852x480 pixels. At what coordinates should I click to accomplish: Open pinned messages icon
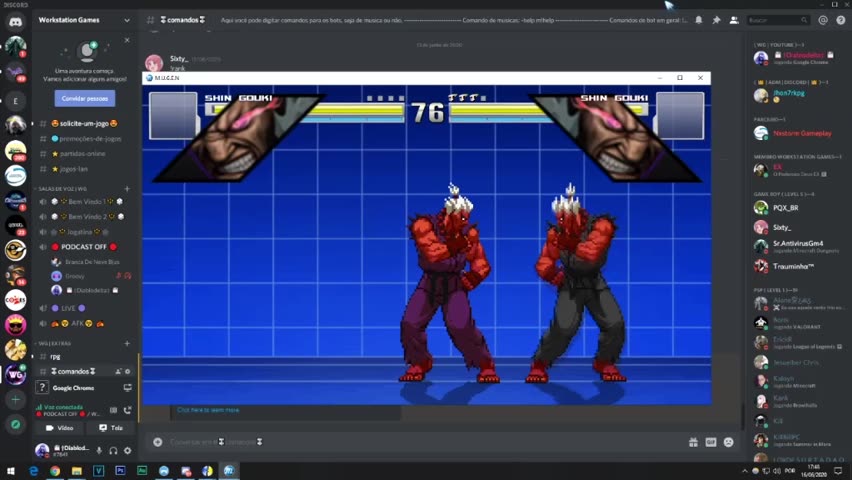click(716, 20)
